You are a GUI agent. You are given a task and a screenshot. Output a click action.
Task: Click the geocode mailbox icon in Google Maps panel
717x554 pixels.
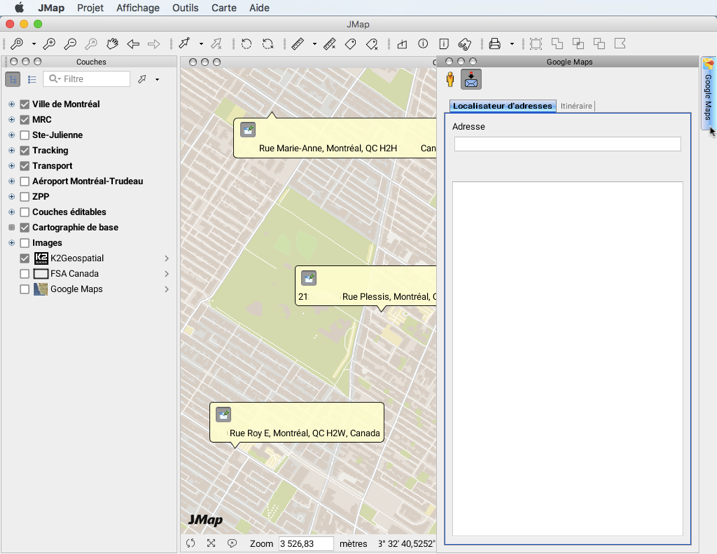click(471, 80)
